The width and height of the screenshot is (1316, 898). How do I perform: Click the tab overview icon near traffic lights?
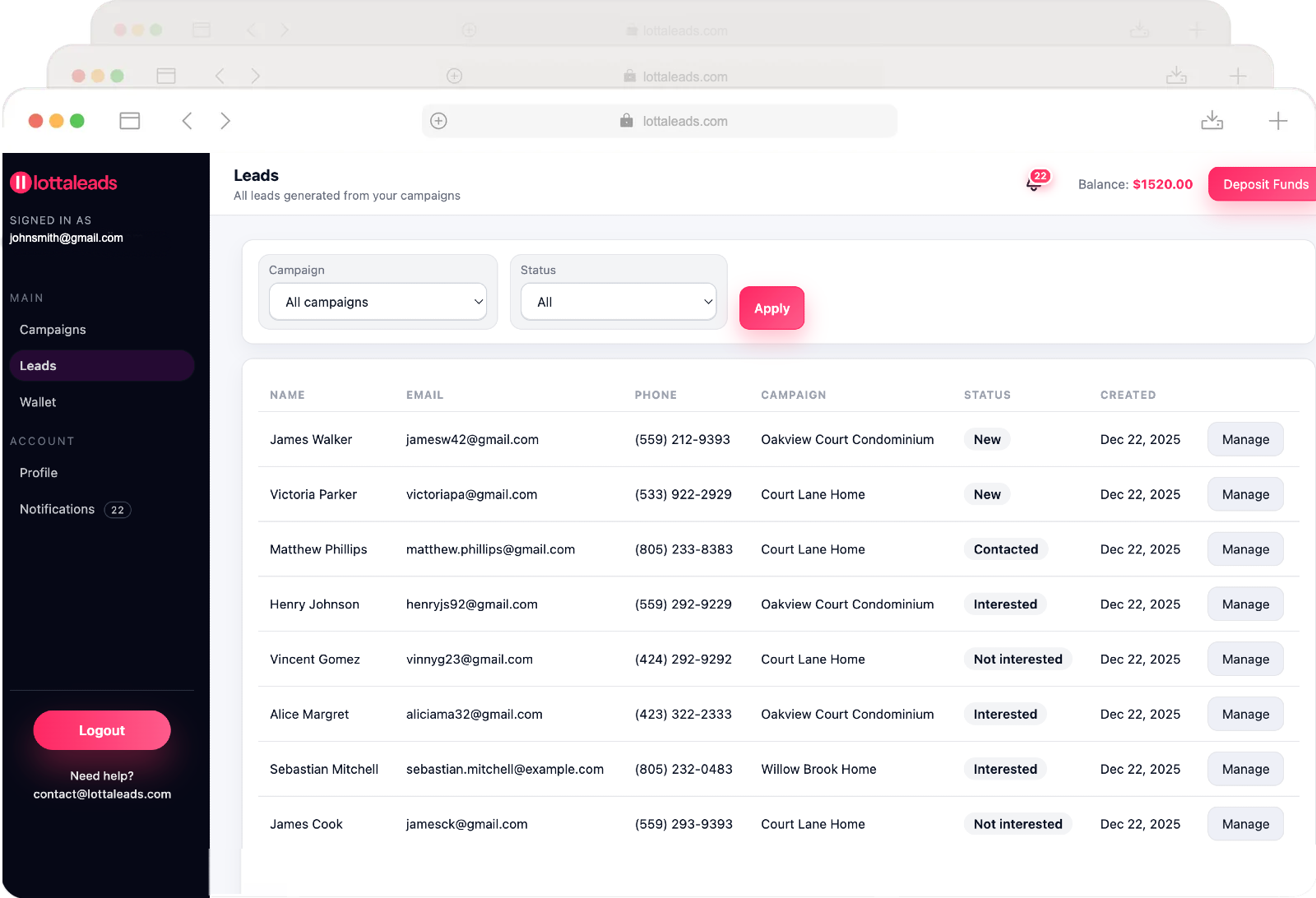[x=129, y=120]
